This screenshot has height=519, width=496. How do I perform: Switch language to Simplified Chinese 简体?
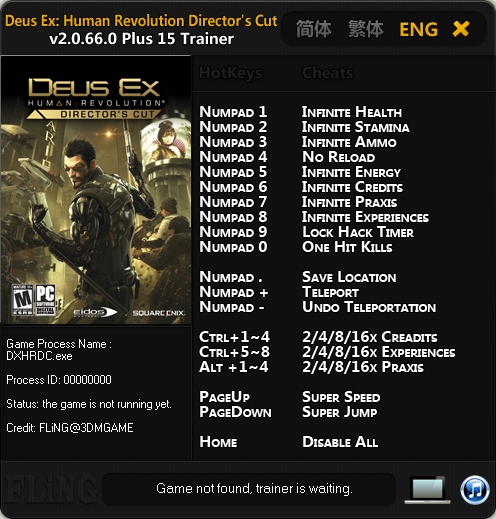314,29
